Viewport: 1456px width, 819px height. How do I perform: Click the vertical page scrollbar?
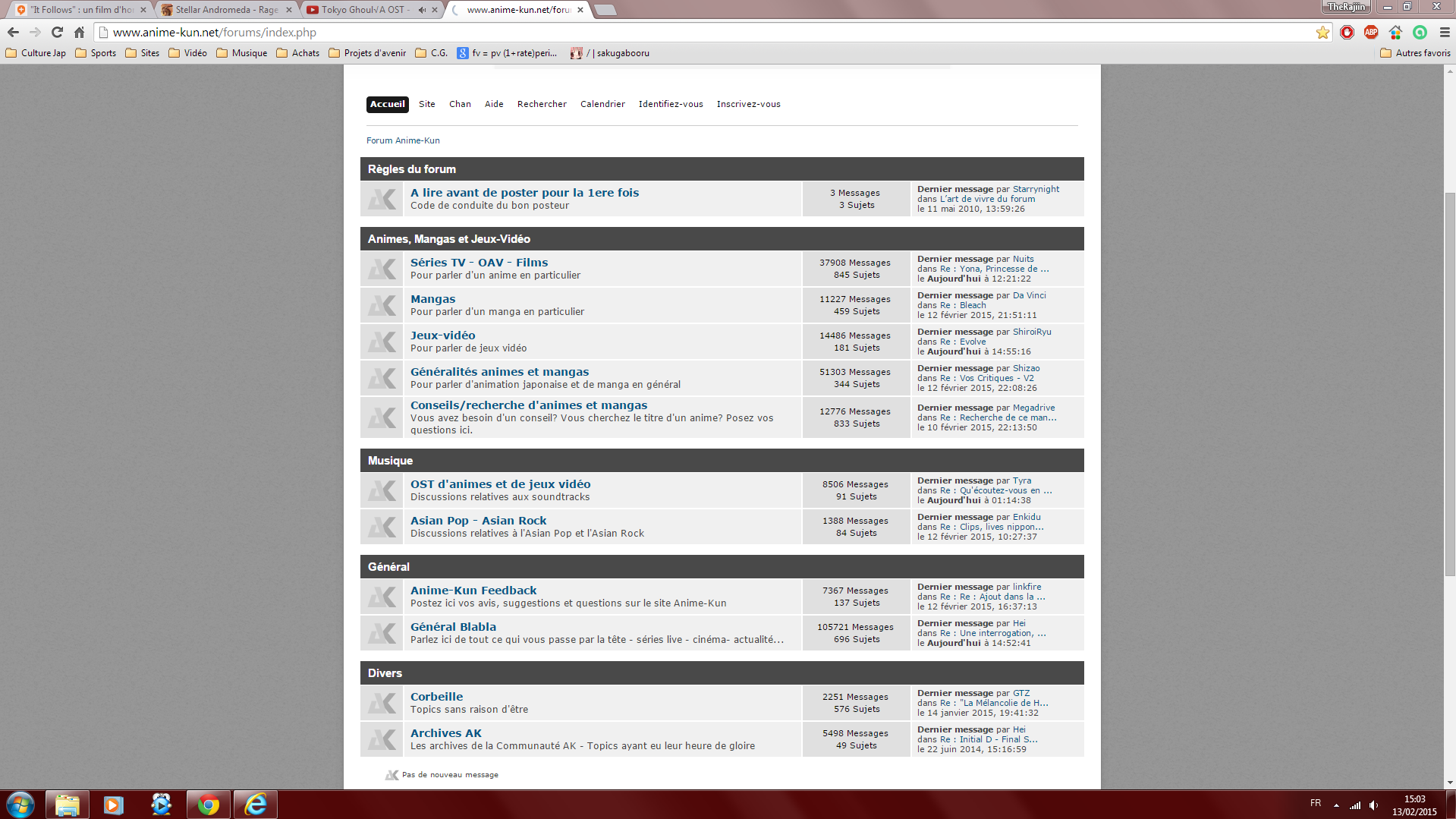click(1450, 383)
